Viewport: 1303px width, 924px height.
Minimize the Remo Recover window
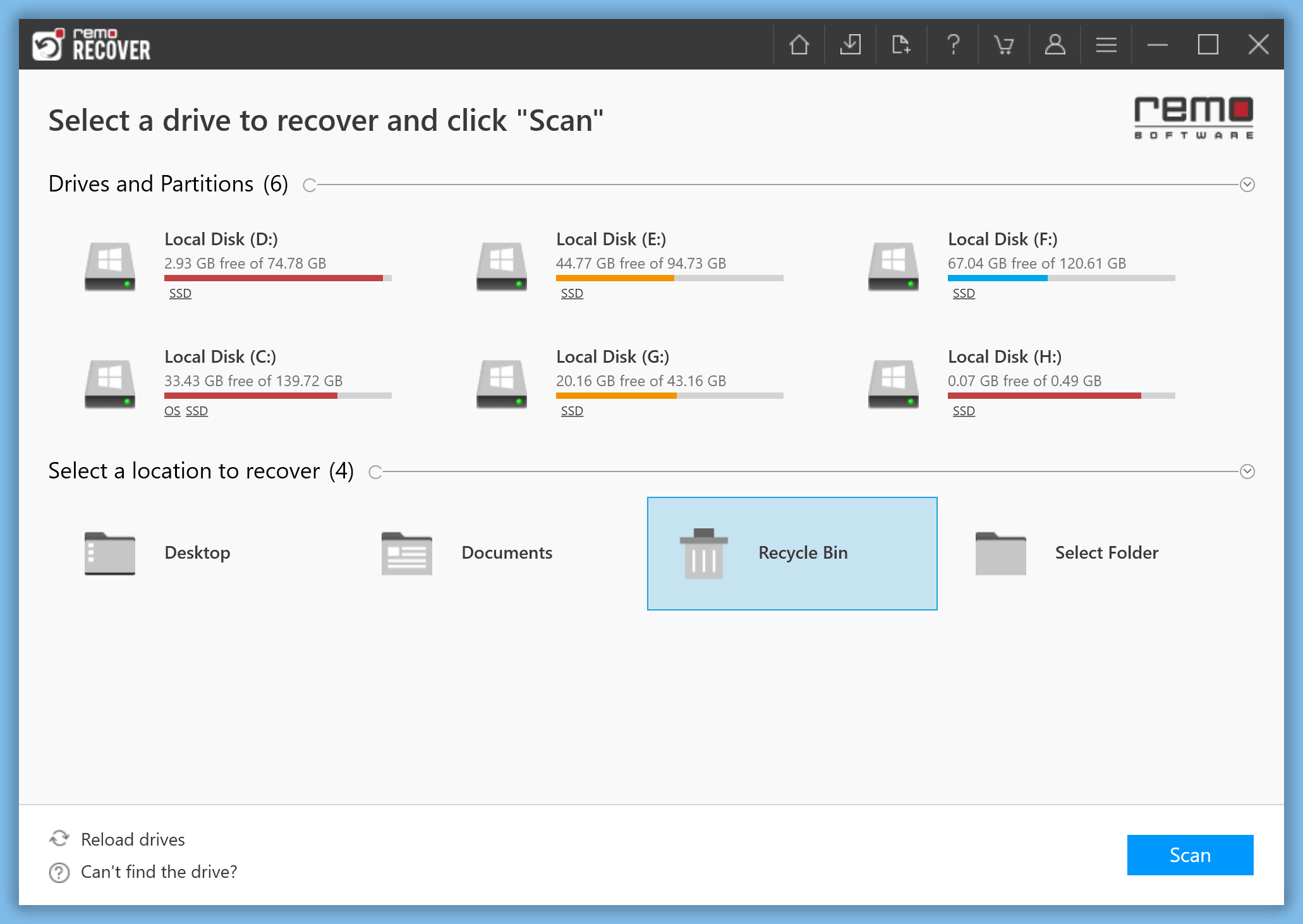pyautogui.click(x=1158, y=45)
